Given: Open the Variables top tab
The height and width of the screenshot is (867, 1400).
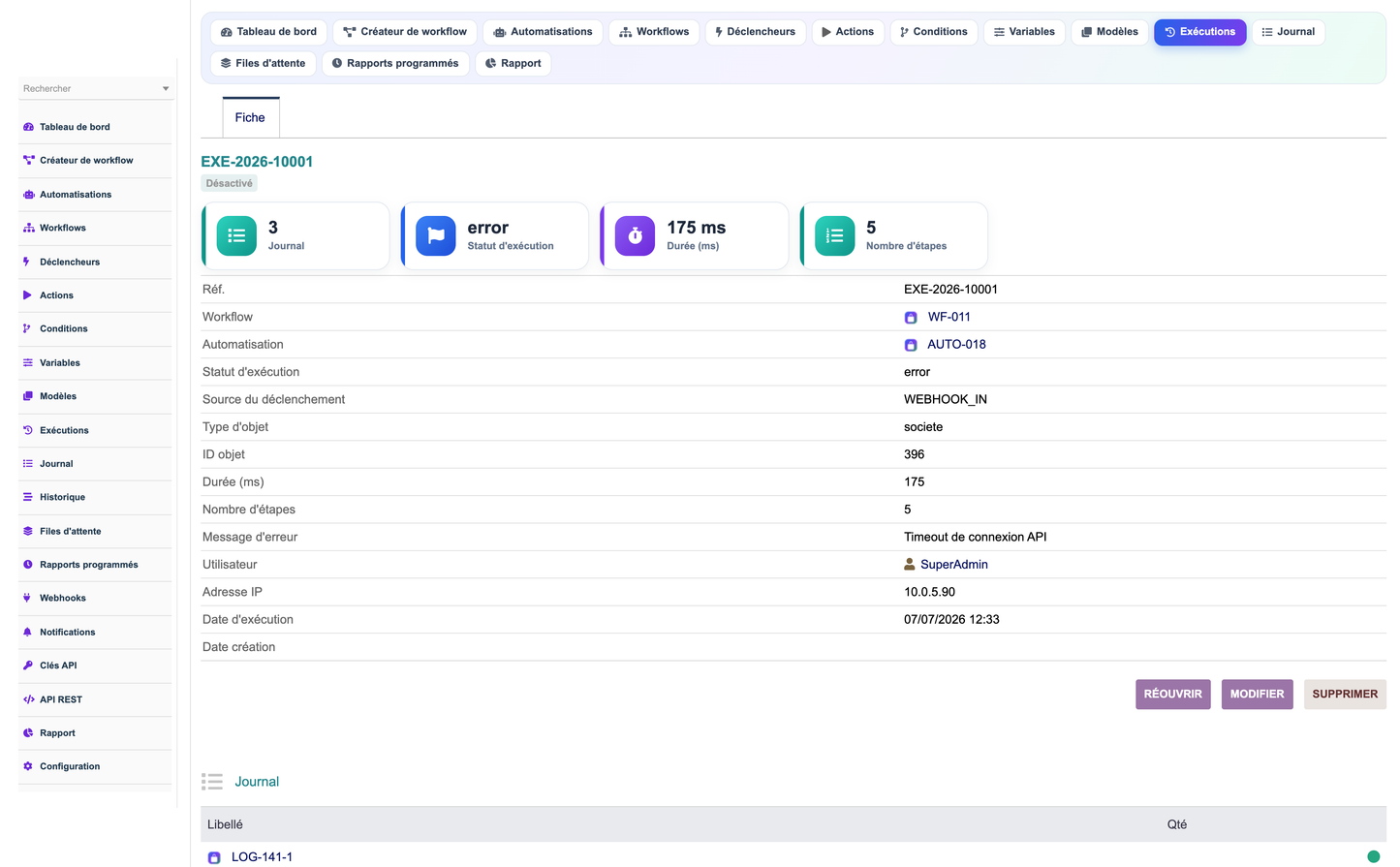Looking at the screenshot, I should pyautogui.click(x=1024, y=32).
